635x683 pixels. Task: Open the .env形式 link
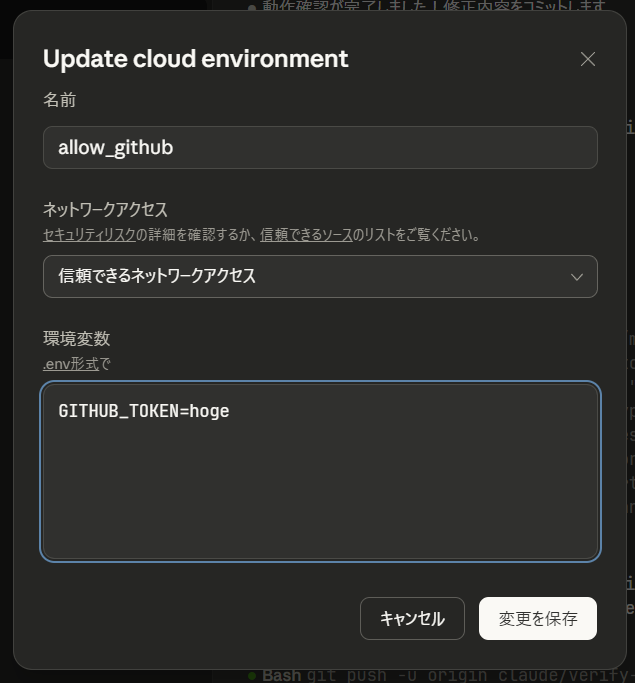tap(71, 364)
